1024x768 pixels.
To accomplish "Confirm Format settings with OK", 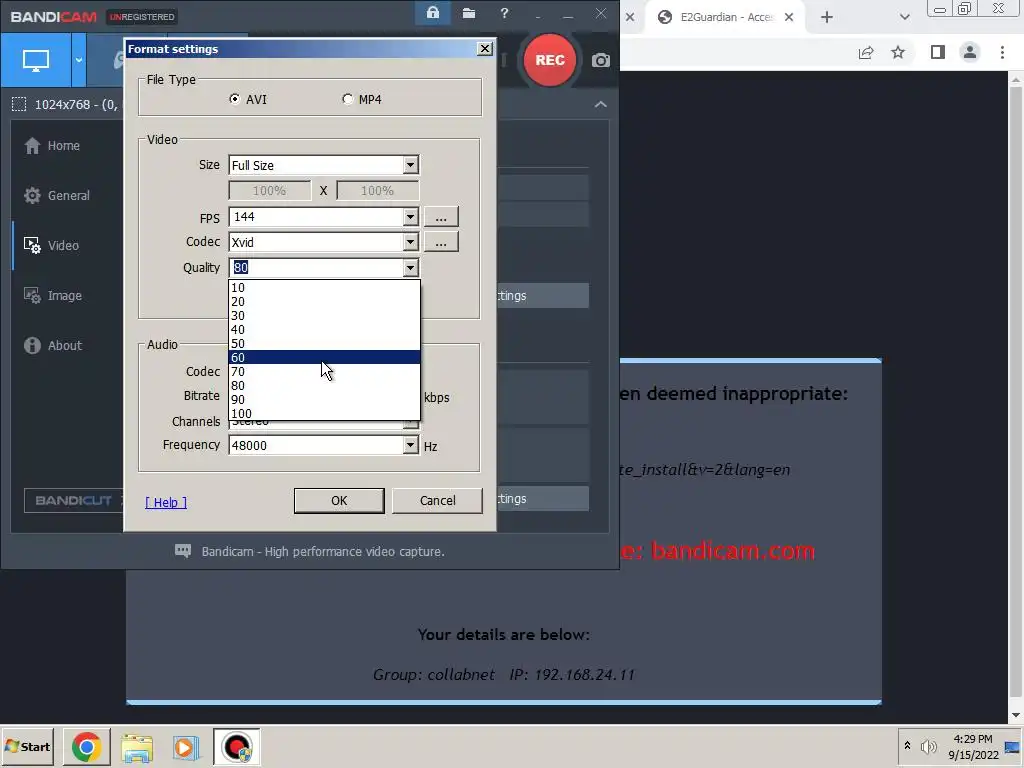I will coord(339,501).
